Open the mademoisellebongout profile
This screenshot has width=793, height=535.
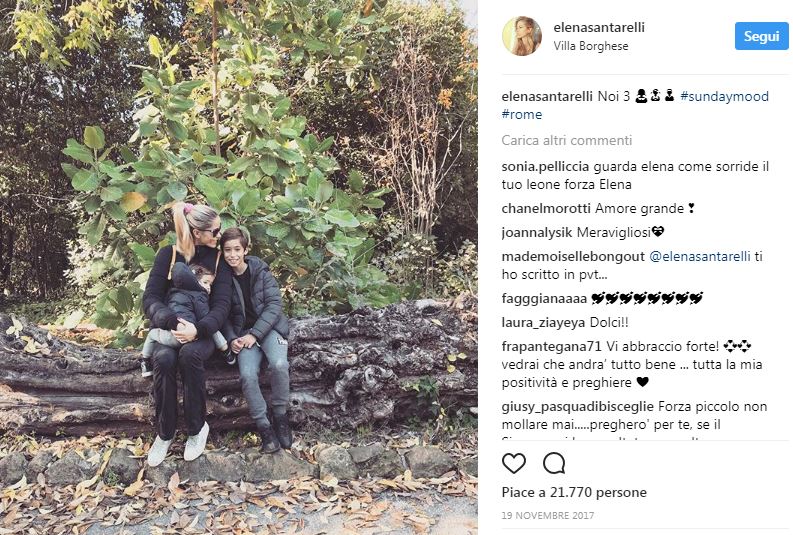[x=573, y=257]
